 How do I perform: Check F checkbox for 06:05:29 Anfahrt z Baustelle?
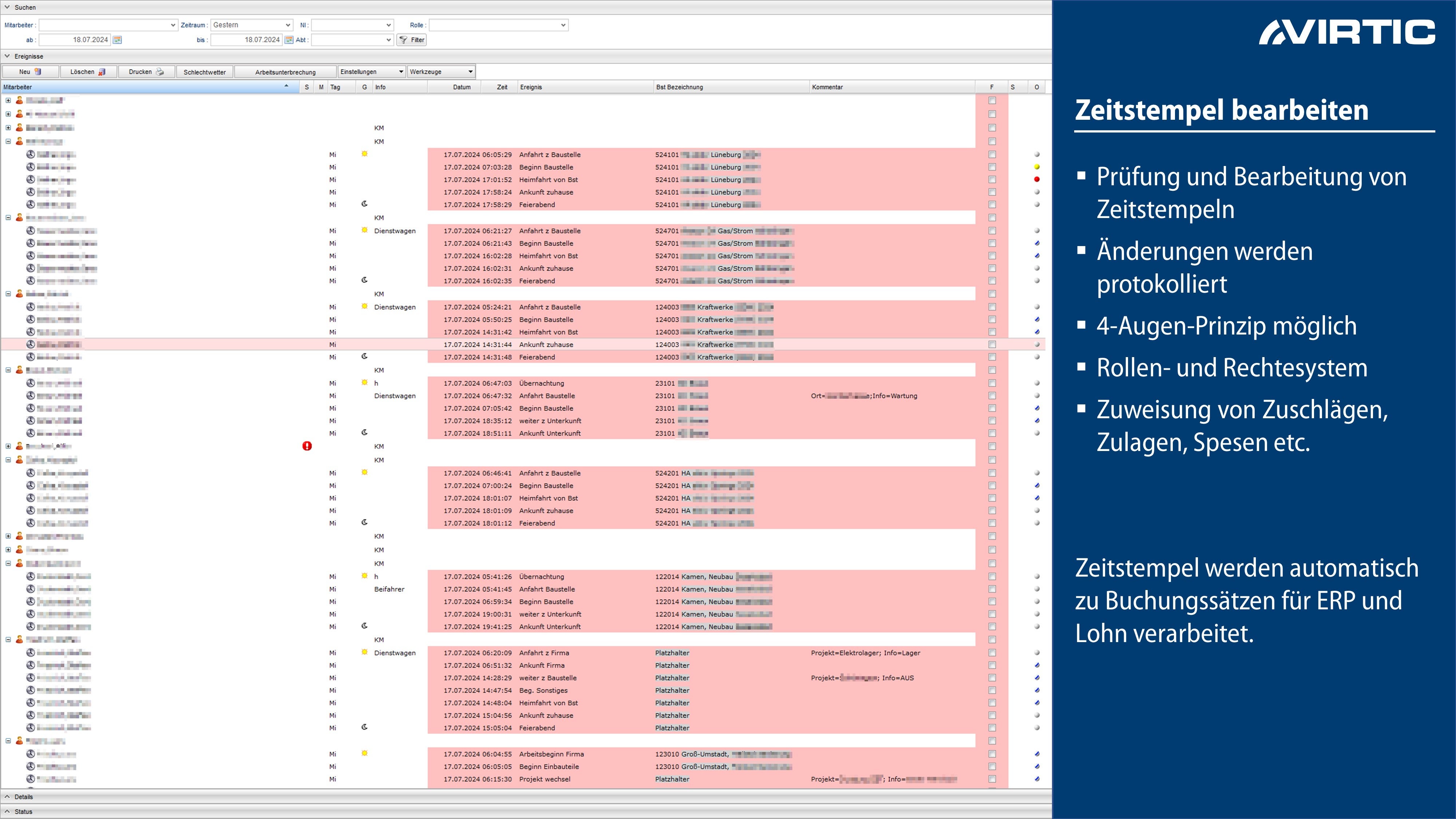click(x=992, y=154)
